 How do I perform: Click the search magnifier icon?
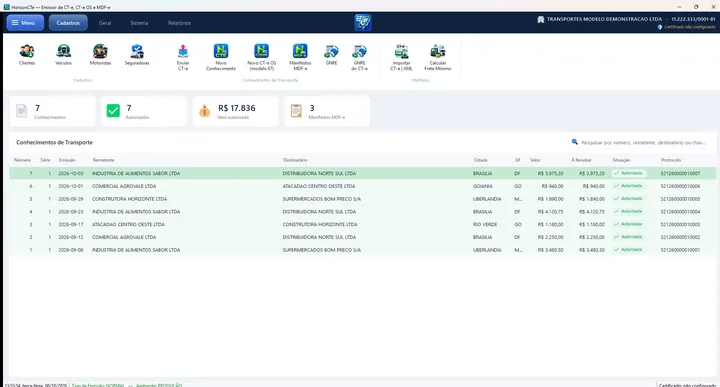pos(574,142)
